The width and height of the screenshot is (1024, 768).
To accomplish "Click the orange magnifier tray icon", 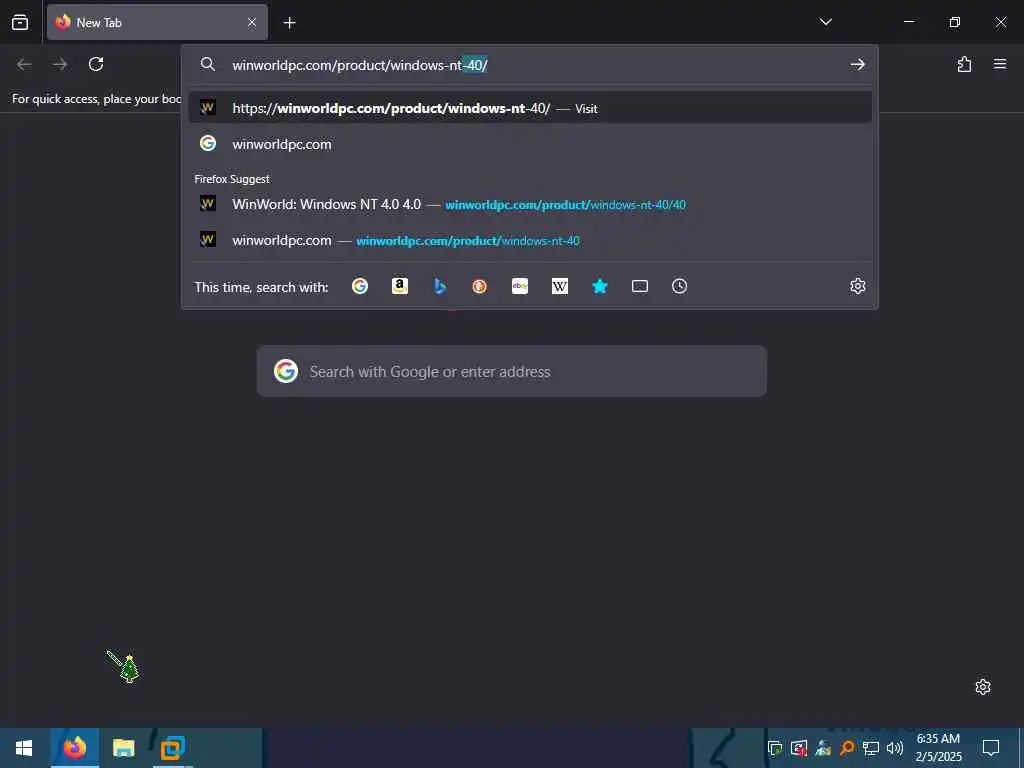I will coord(847,748).
